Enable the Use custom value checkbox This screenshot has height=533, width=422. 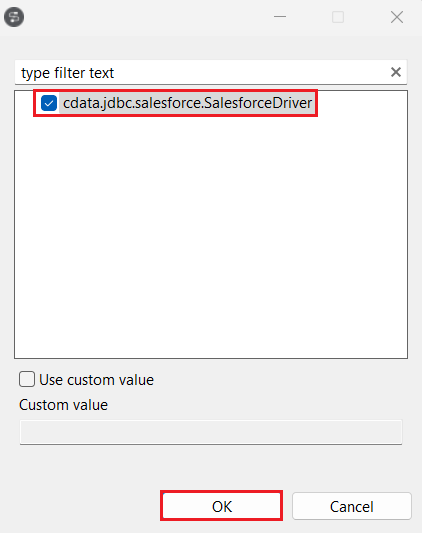27,379
